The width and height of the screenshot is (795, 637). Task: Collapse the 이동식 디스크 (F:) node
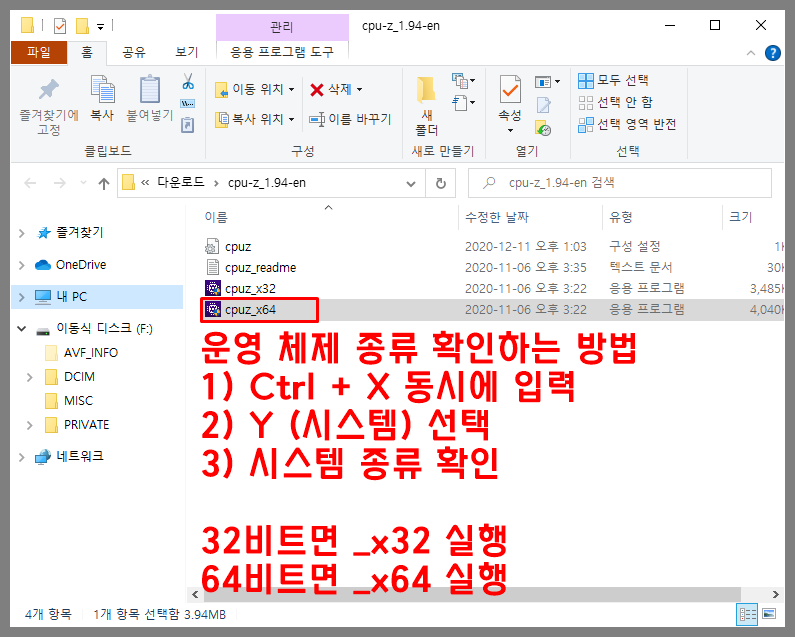[x=22, y=329]
